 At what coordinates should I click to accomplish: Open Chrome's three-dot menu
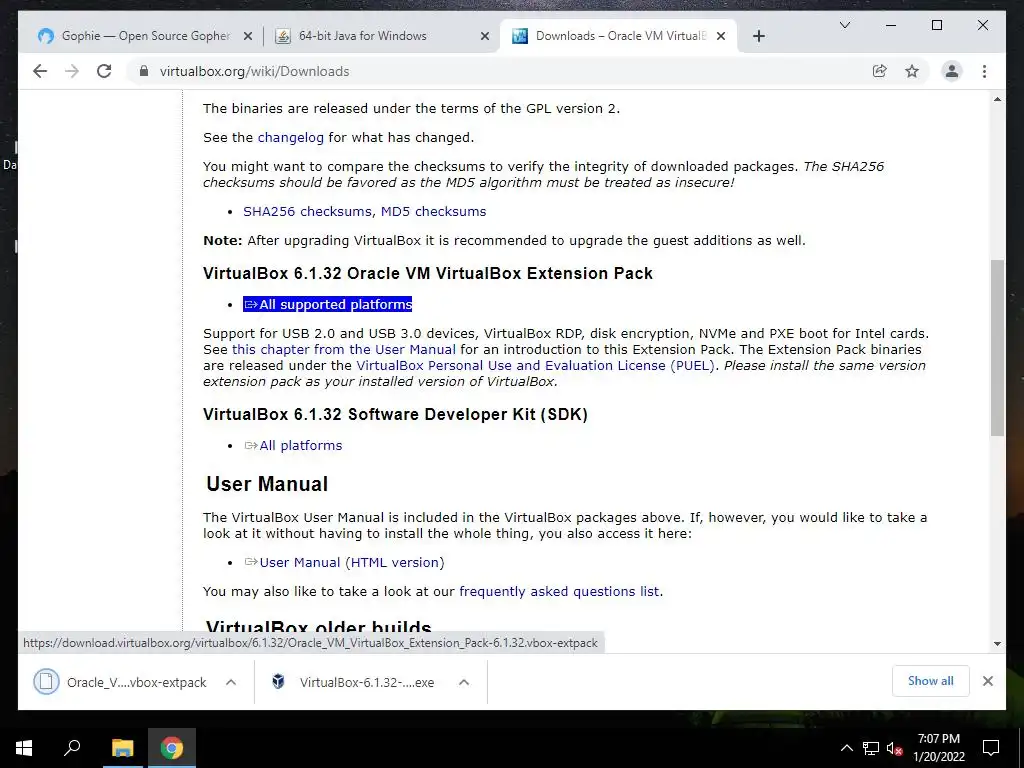(x=984, y=71)
